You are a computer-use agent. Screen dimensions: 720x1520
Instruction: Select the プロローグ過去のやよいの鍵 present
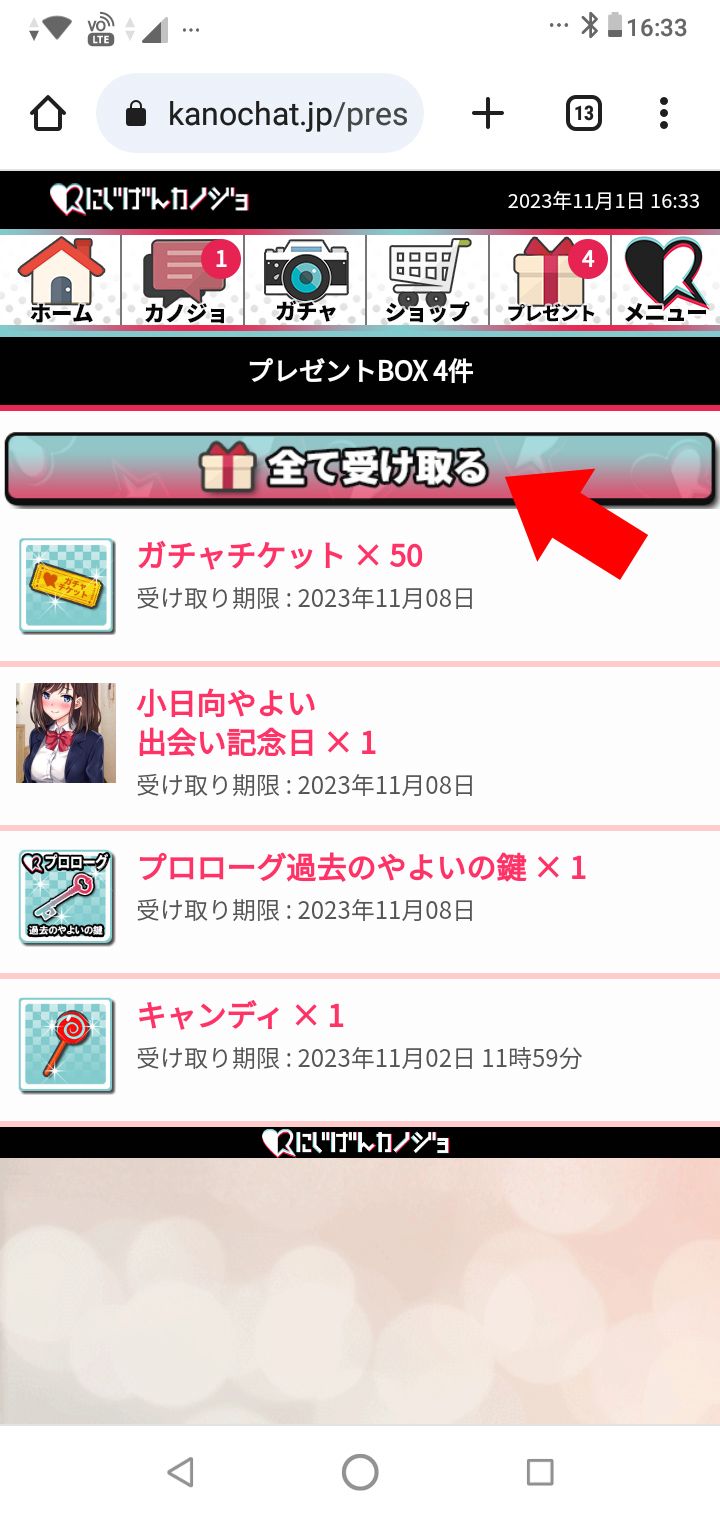(x=360, y=901)
